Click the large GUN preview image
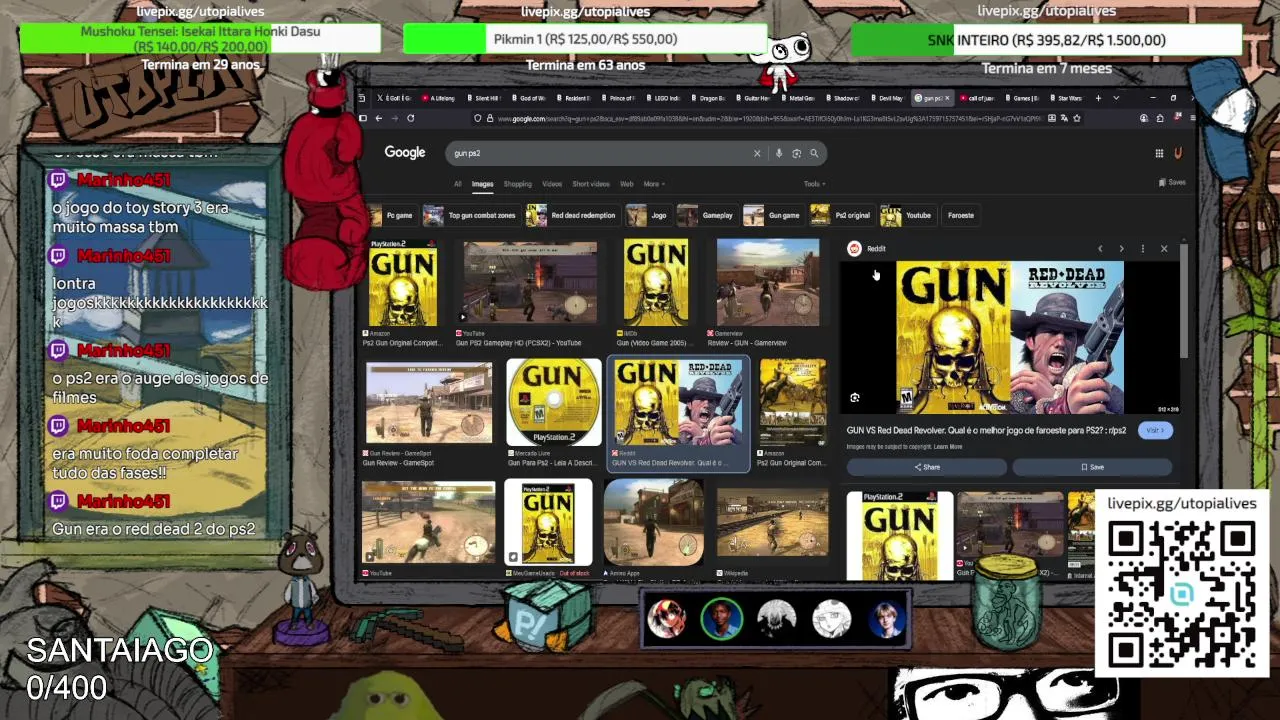1280x720 pixels. point(1010,337)
